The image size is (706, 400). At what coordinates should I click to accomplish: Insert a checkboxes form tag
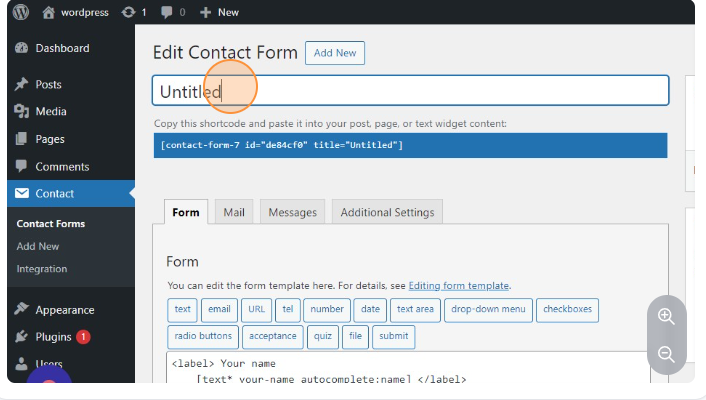coord(567,309)
